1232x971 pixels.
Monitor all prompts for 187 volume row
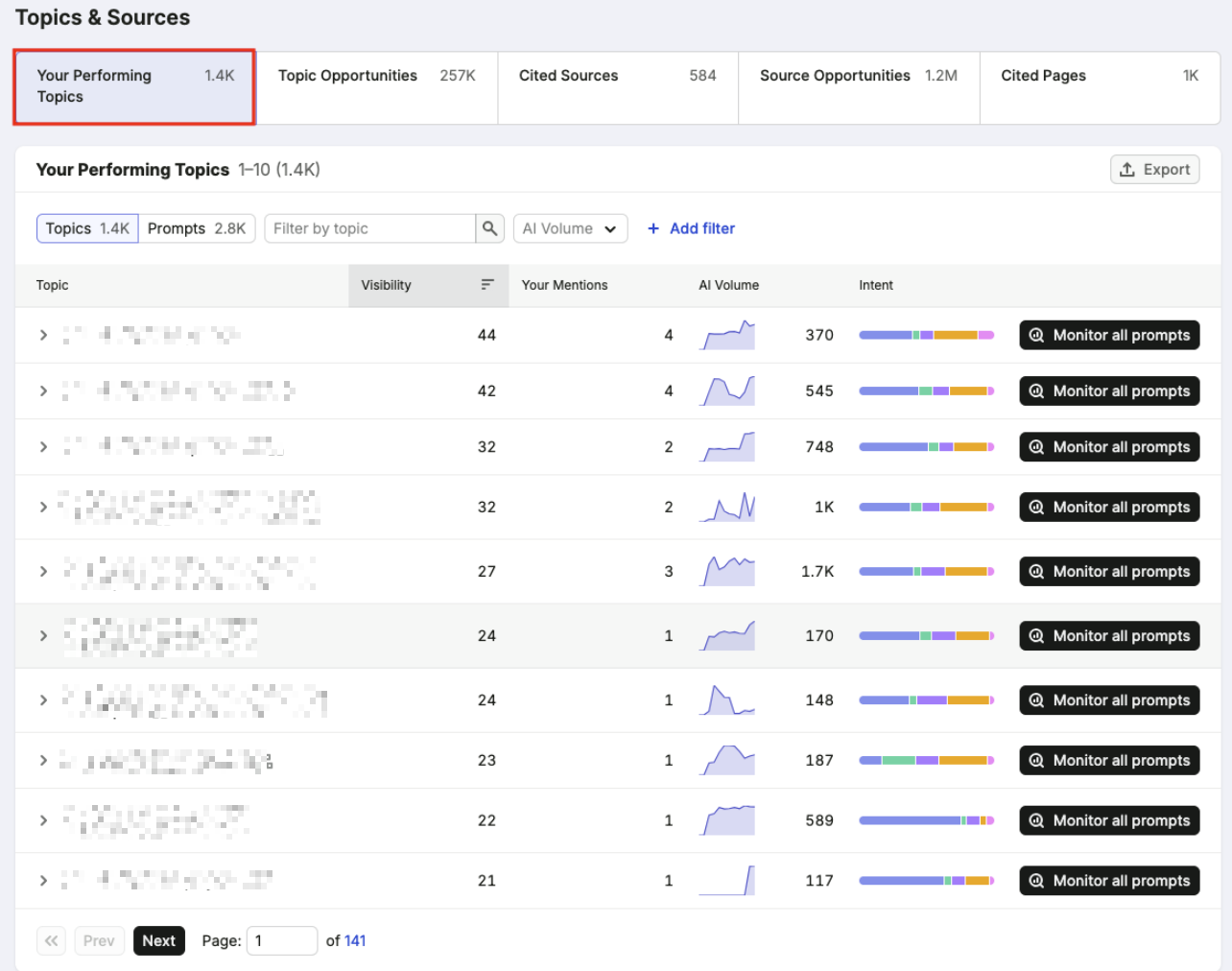pyautogui.click(x=1109, y=760)
